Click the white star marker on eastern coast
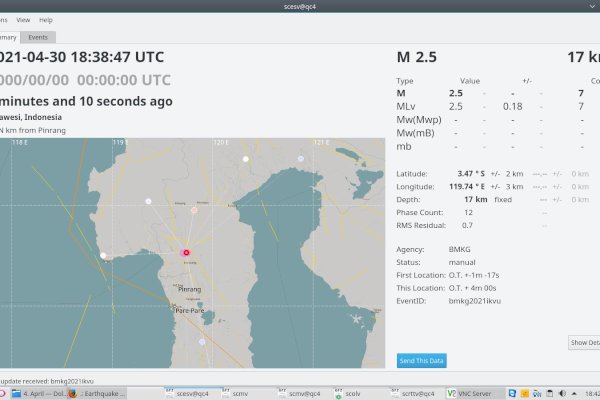The width and height of the screenshot is (600, 400). click(357, 318)
